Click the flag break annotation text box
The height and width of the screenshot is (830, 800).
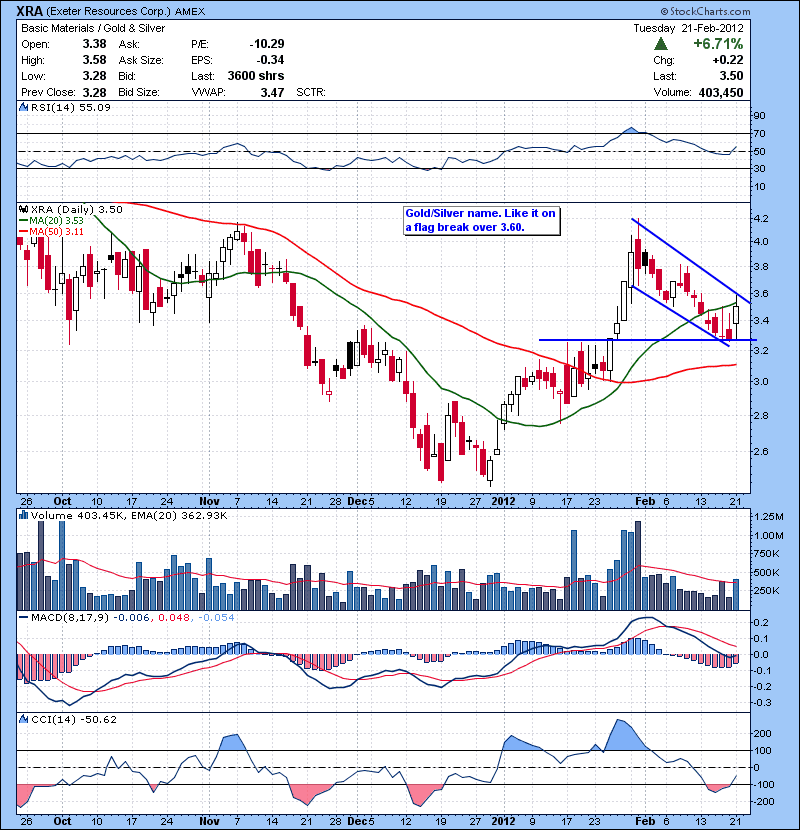(x=481, y=220)
